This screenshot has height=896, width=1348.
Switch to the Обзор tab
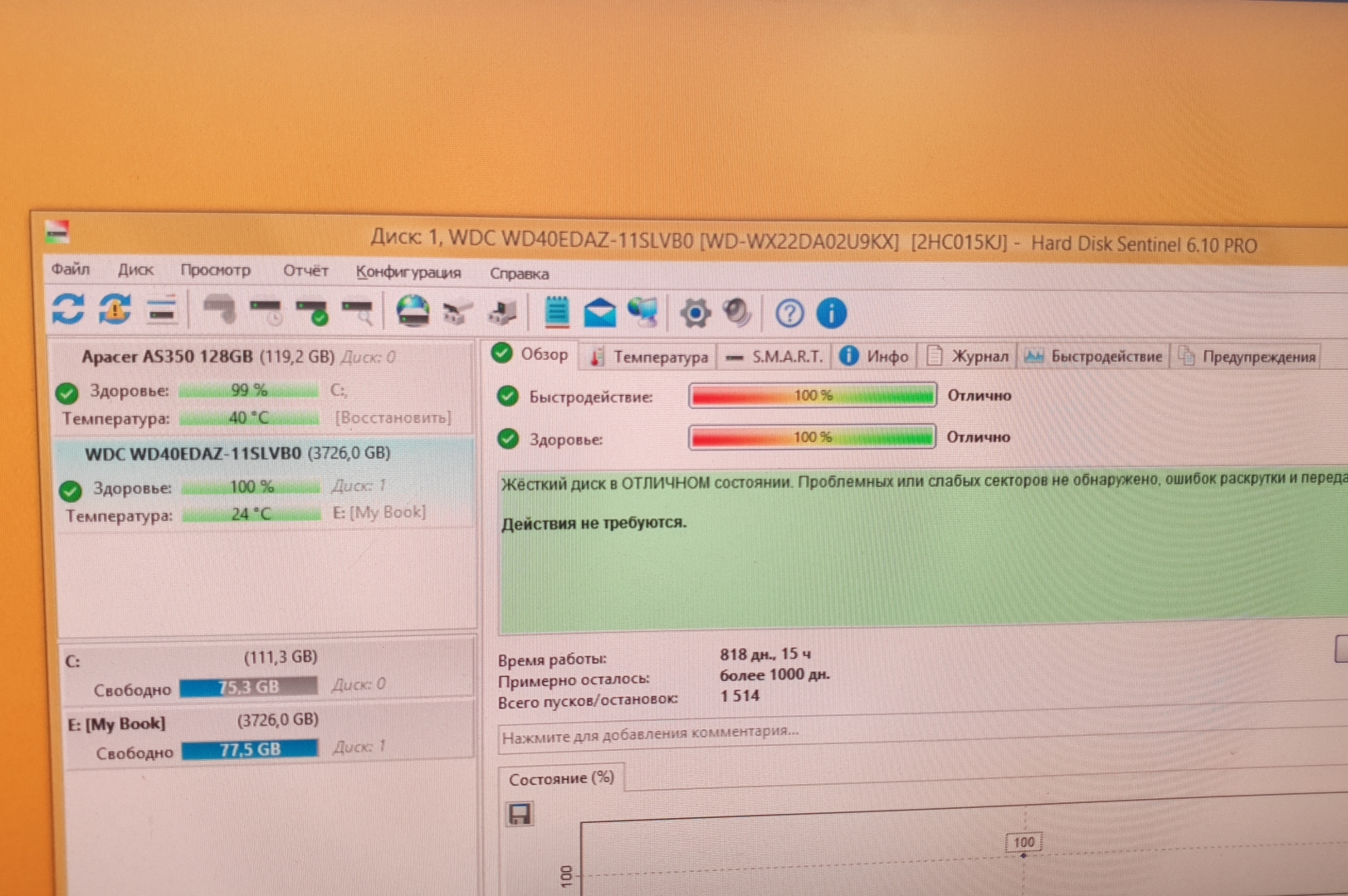pyautogui.click(x=531, y=354)
